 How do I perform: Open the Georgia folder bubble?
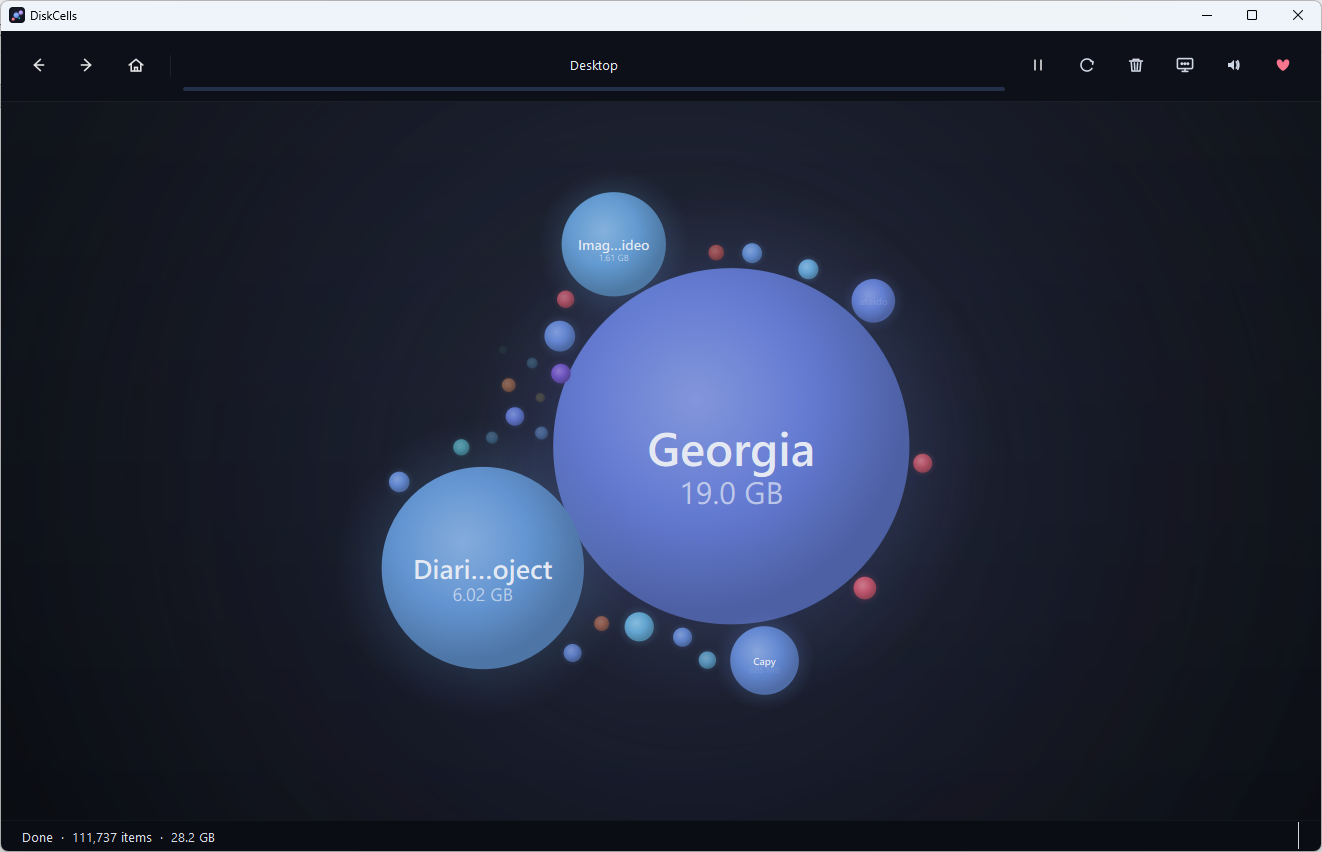[x=731, y=446]
